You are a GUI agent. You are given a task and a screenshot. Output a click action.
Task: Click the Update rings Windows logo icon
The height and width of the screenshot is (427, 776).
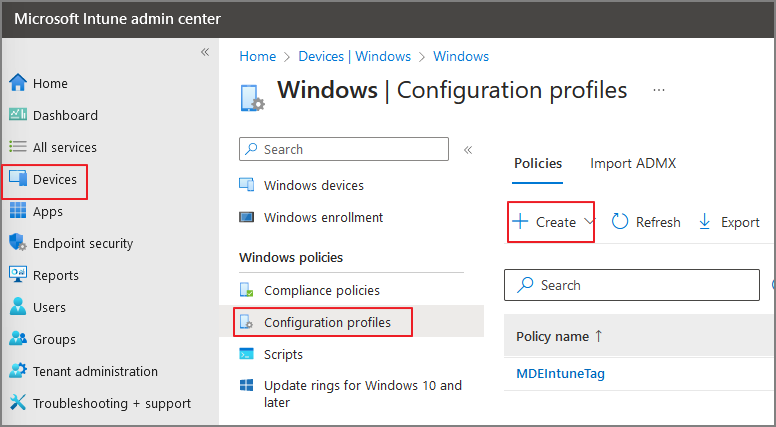coord(246,385)
